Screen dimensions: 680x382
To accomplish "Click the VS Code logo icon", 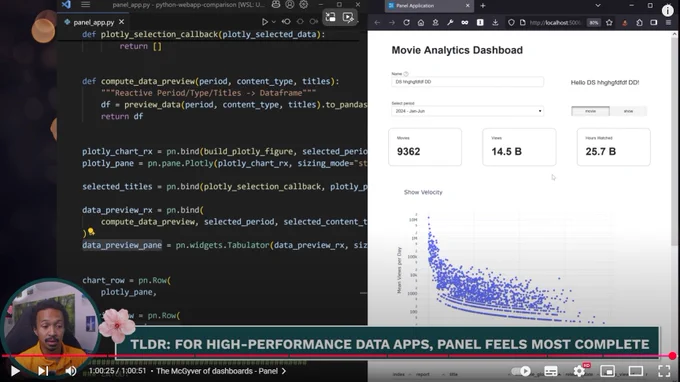I will pyautogui.click(x=66, y=4).
